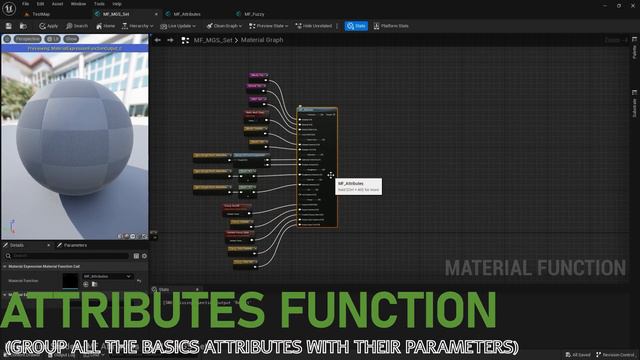
Task: Open the Tools menu
Action: pyautogui.click(x=99, y=4)
